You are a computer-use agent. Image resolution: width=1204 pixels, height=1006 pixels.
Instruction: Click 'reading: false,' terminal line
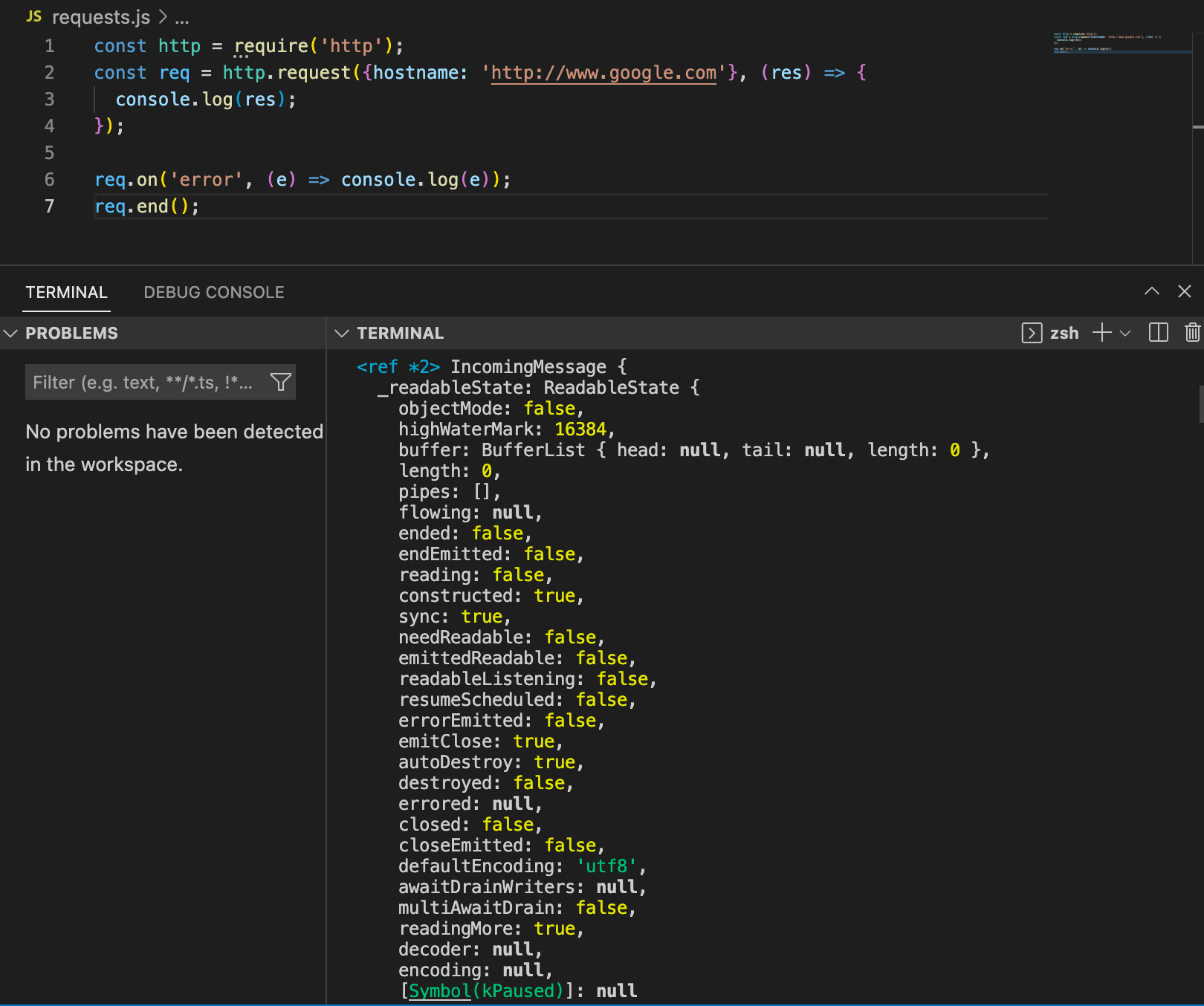pyautogui.click(x=476, y=575)
